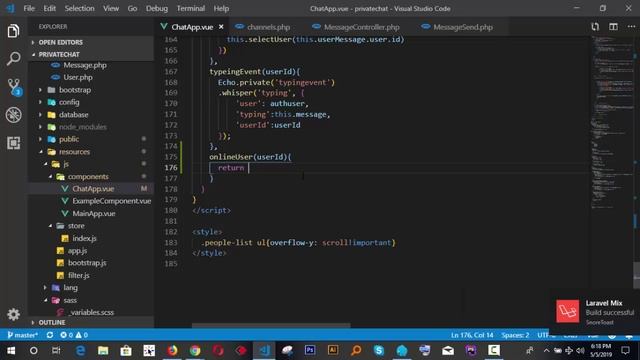
Task: Open Cortana search circle on taskbar
Action: tap(33, 351)
